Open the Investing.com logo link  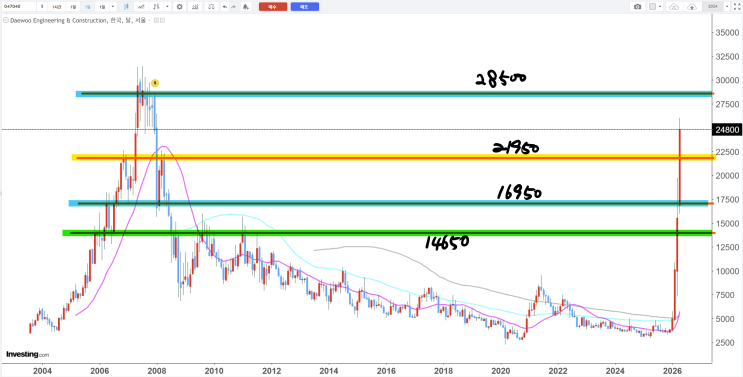coord(27,354)
